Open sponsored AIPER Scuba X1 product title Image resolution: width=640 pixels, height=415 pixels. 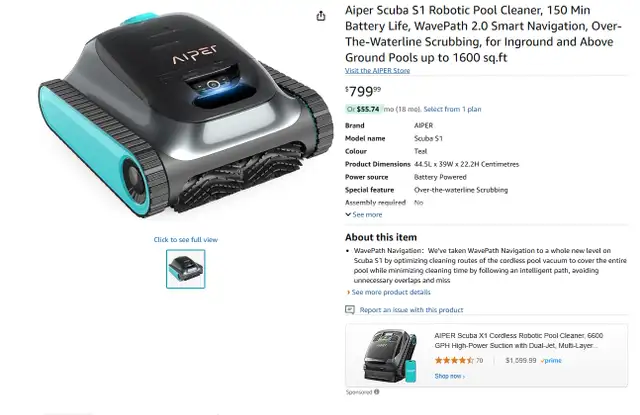coord(518,340)
